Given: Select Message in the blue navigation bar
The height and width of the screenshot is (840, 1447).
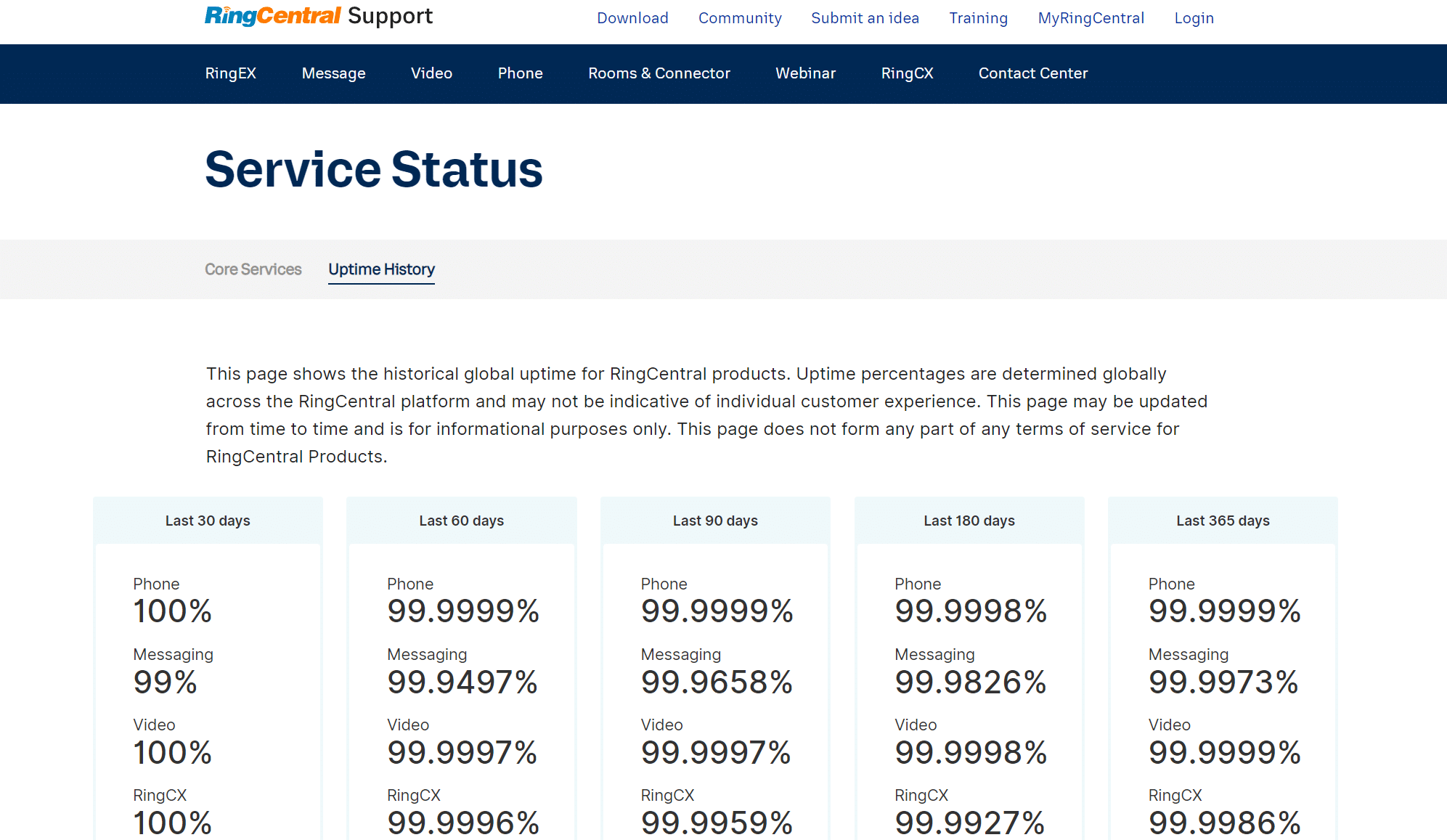Looking at the screenshot, I should pos(333,73).
